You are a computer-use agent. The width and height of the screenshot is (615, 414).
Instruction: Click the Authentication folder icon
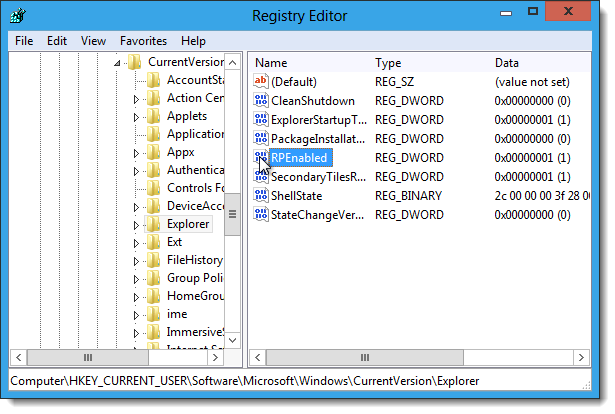pos(153,170)
